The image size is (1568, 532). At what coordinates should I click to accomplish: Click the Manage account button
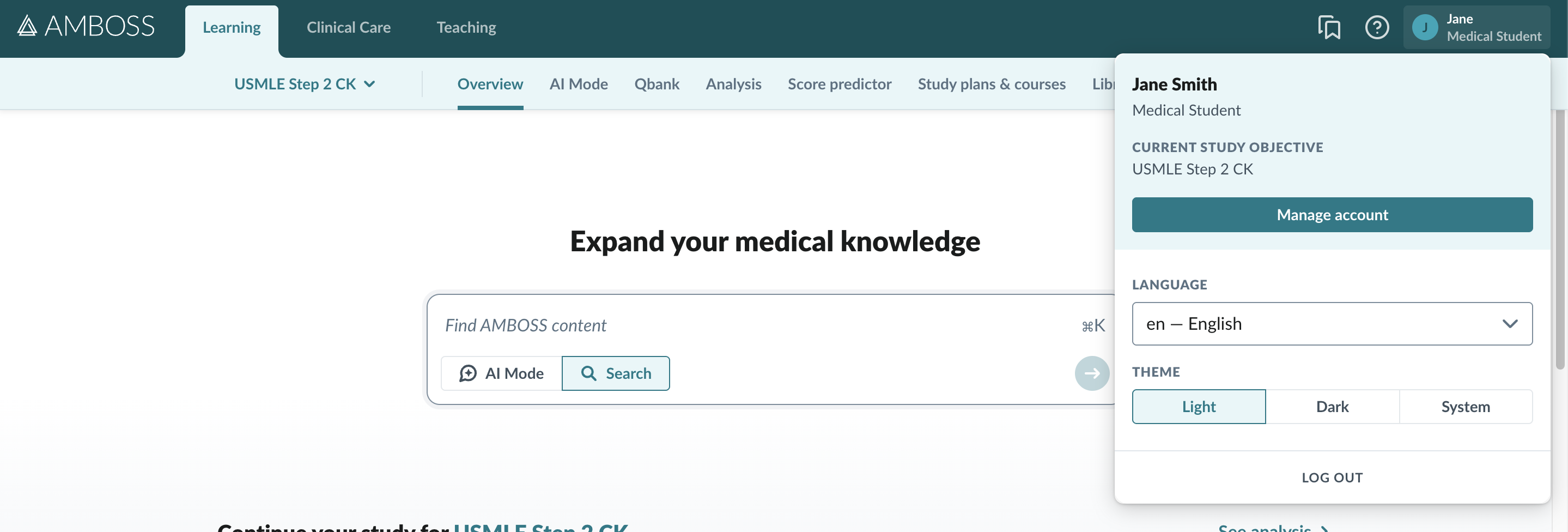pos(1332,215)
